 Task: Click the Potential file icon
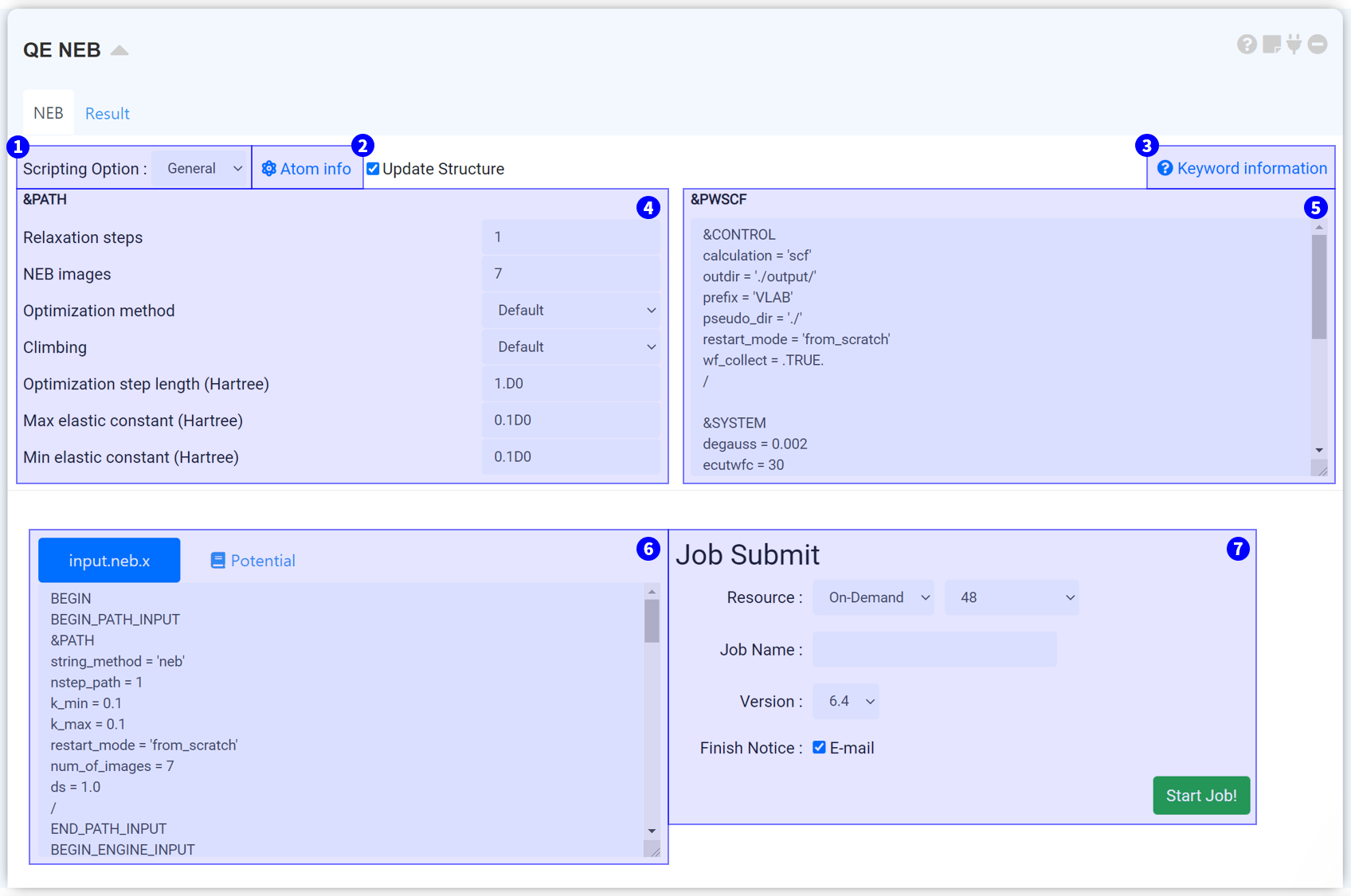click(x=217, y=561)
